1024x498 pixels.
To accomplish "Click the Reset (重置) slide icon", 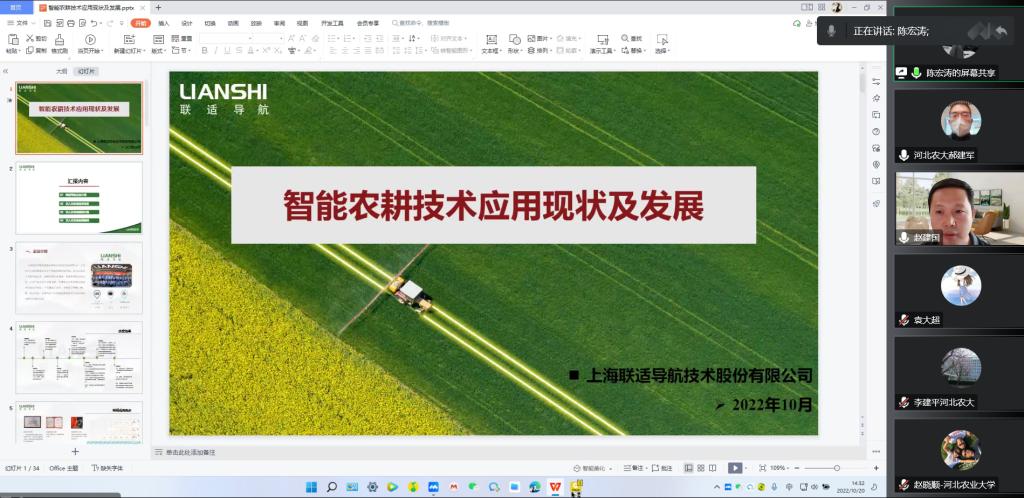I will (x=175, y=39).
